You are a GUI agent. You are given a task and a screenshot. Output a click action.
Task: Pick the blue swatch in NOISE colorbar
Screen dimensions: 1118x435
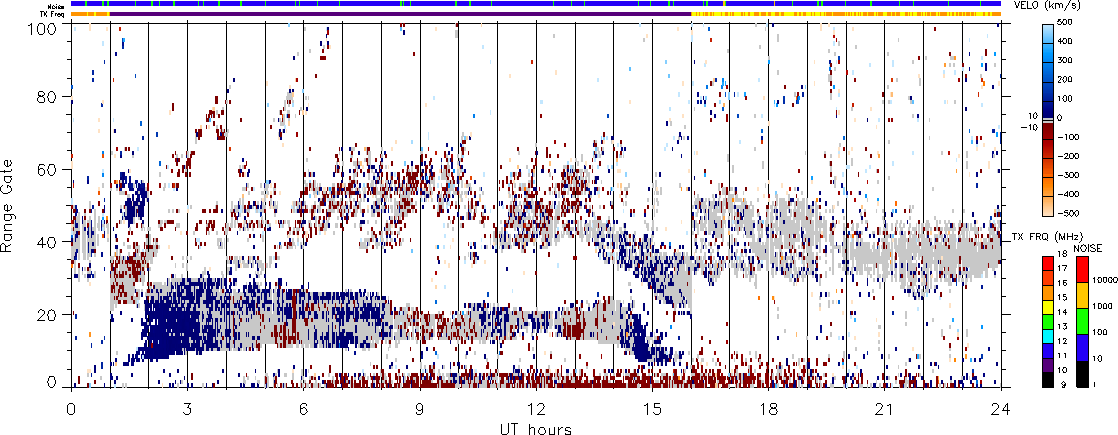[x=1082, y=348]
